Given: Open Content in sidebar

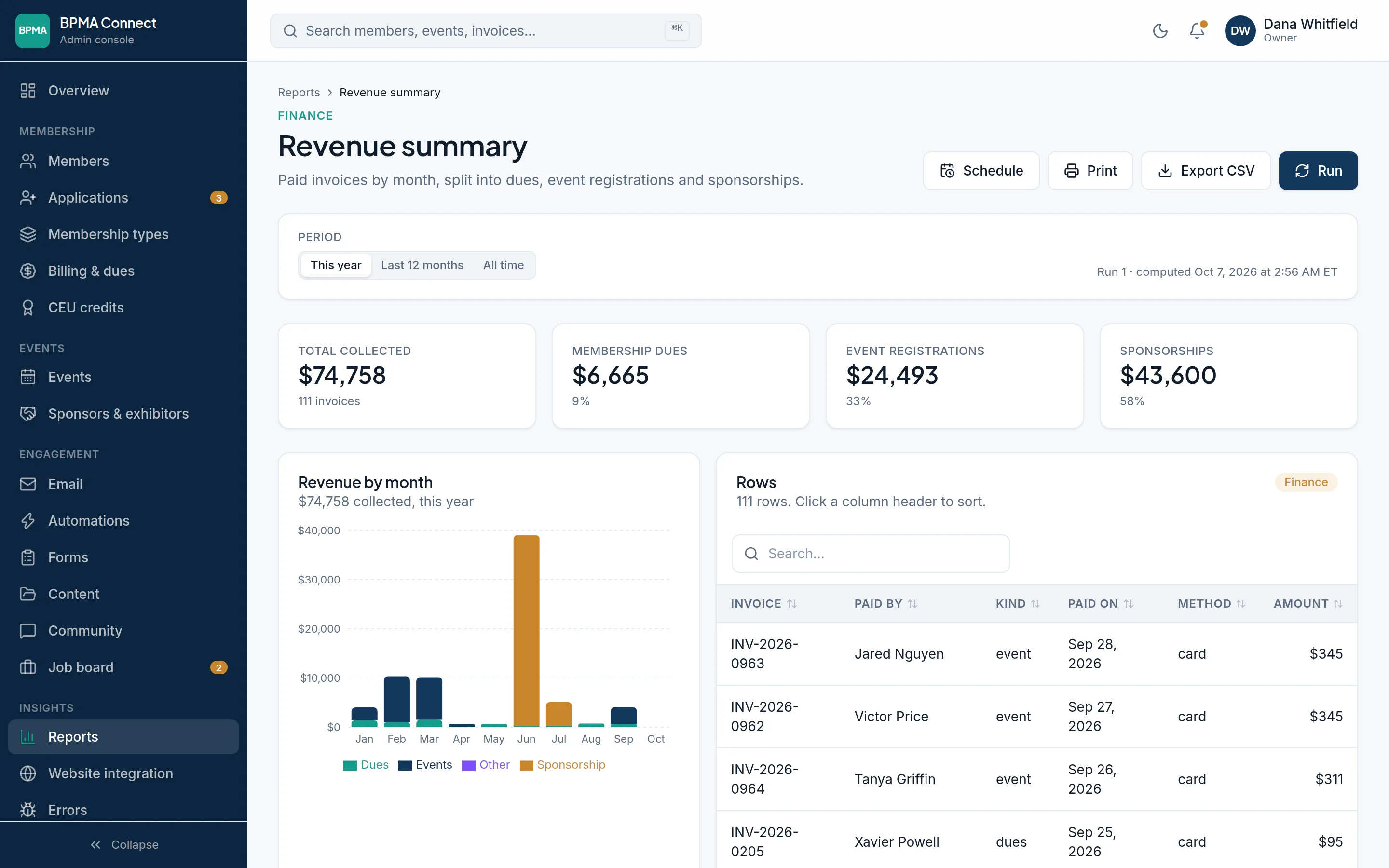Looking at the screenshot, I should (123, 594).
